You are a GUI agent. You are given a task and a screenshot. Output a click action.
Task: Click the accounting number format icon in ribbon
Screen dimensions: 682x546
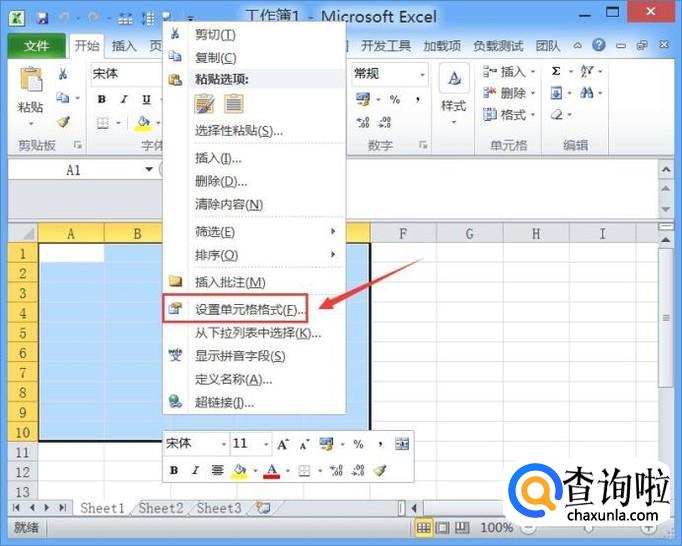[x=363, y=99]
